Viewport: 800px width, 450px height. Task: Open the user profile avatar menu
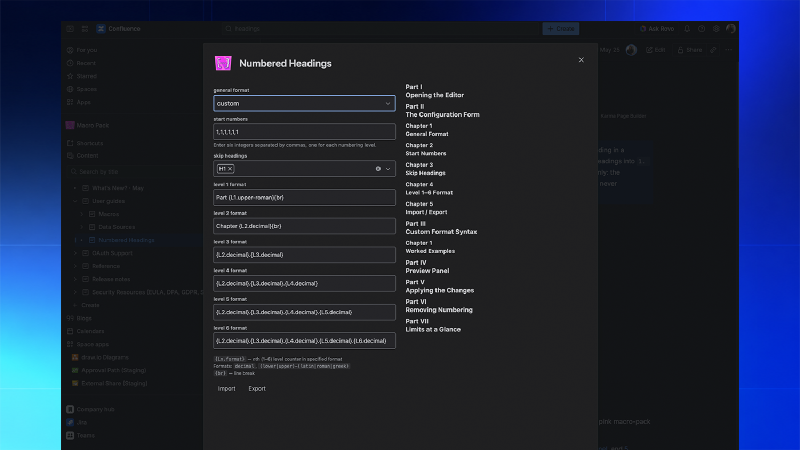pos(731,29)
